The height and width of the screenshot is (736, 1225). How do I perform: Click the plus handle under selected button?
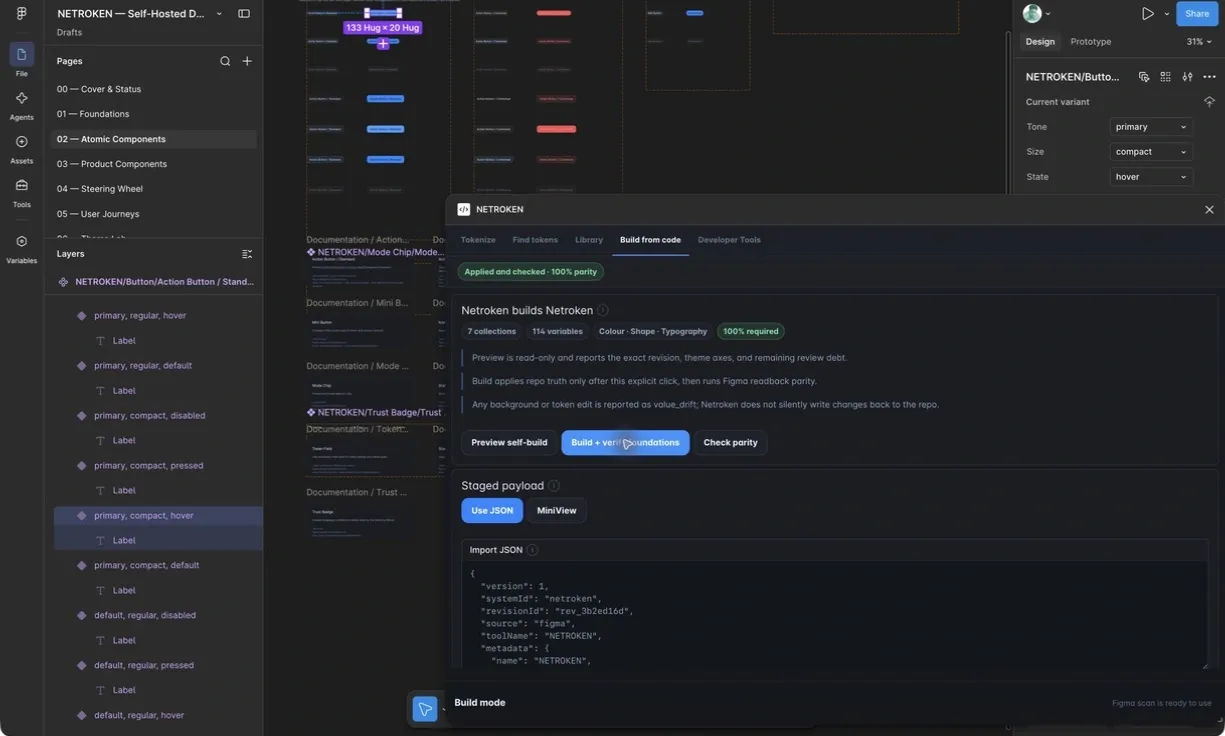[383, 44]
